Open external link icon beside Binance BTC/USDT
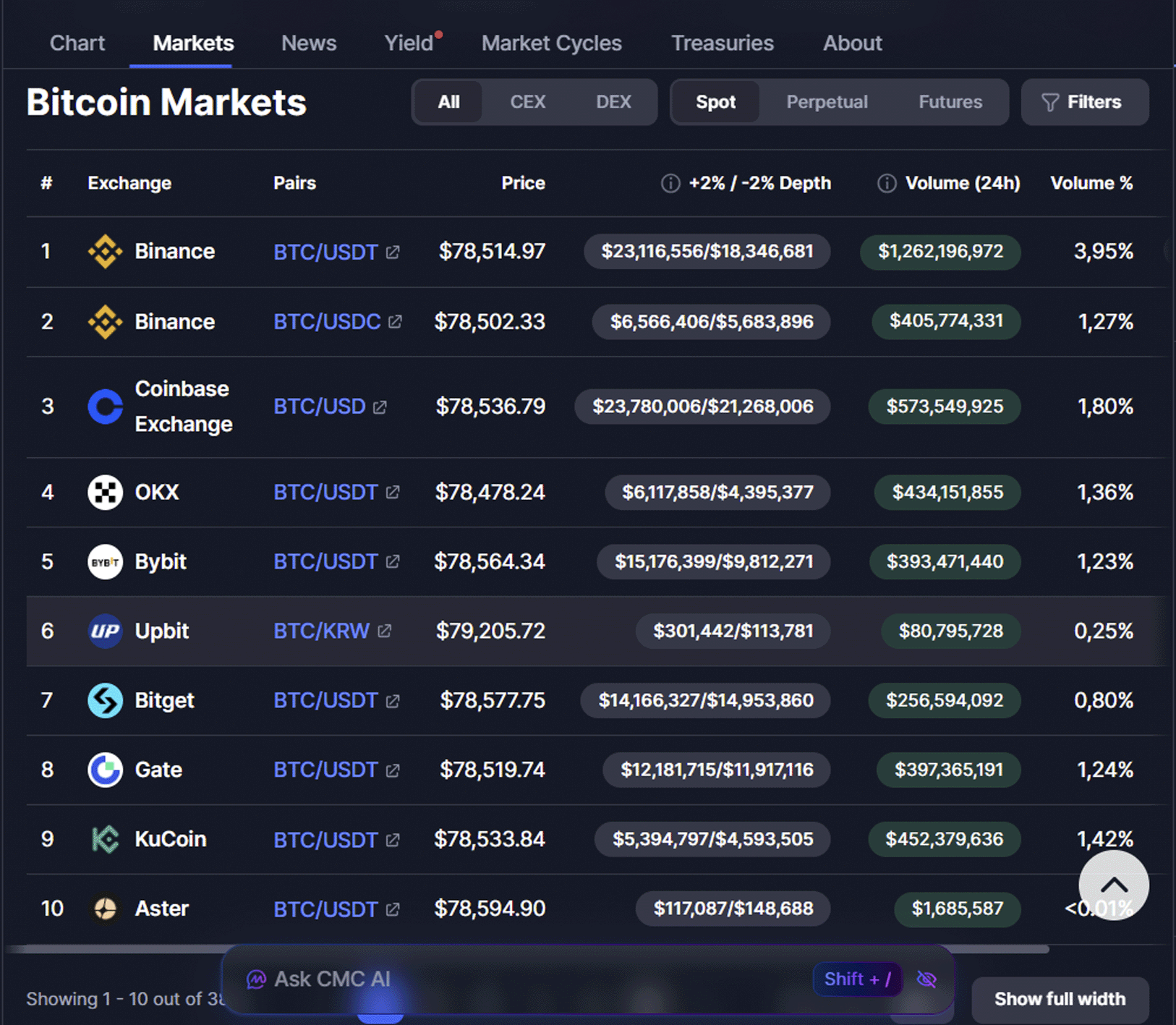1176x1025 pixels. pyautogui.click(x=393, y=252)
